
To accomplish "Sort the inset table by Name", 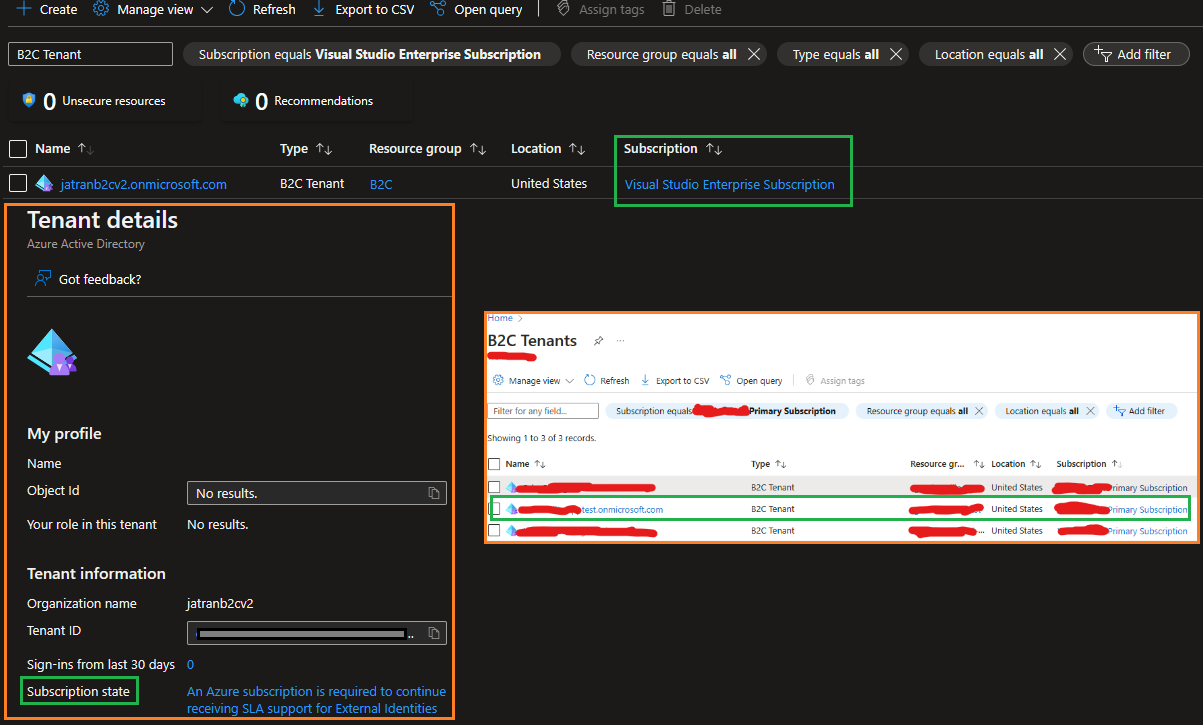I will [x=525, y=464].
